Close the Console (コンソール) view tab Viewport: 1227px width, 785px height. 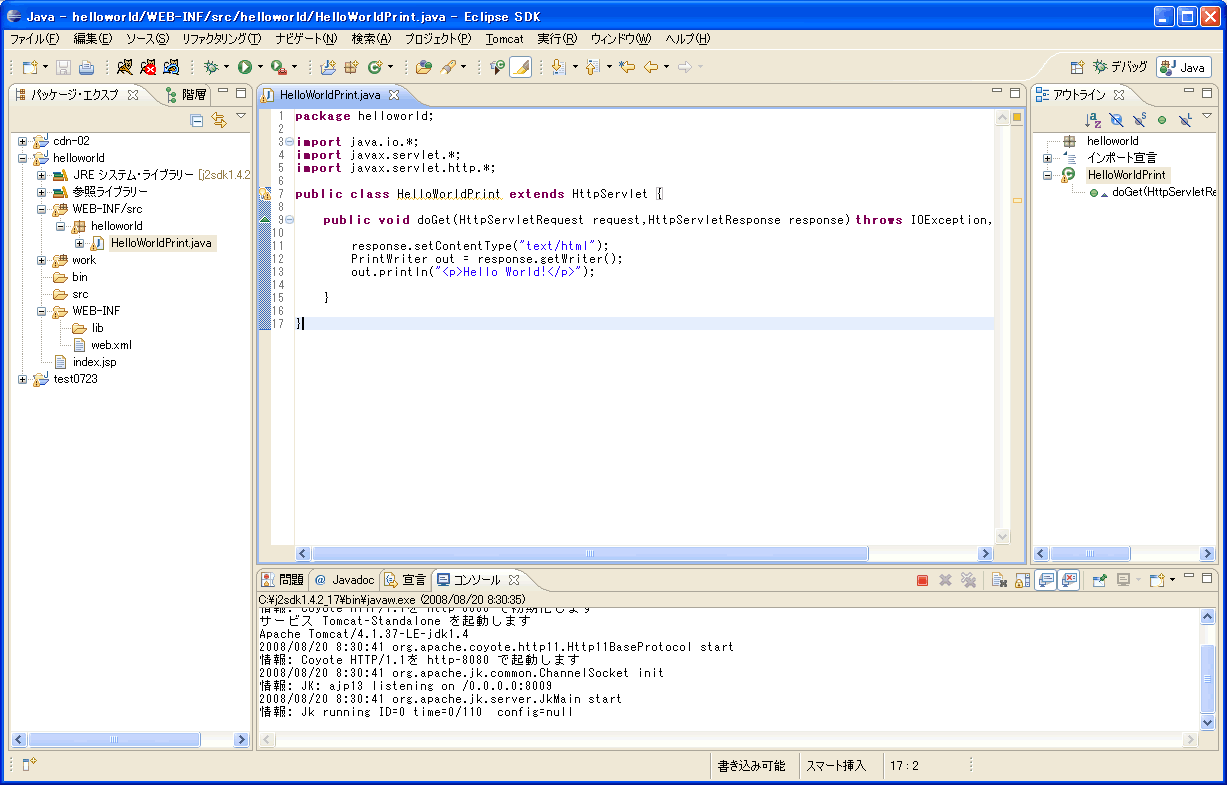coord(514,580)
